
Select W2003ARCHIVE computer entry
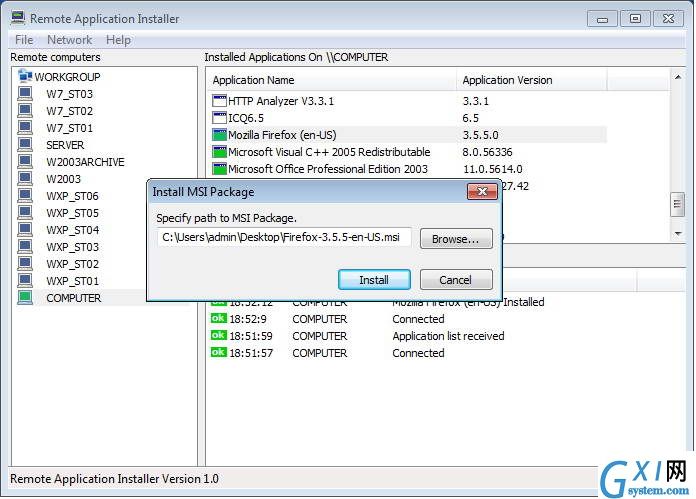[85, 162]
